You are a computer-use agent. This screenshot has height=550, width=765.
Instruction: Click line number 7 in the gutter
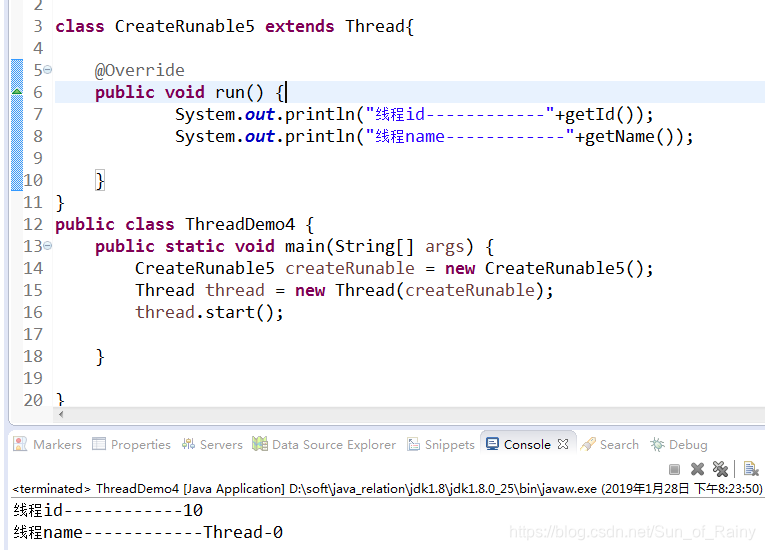coord(38,114)
